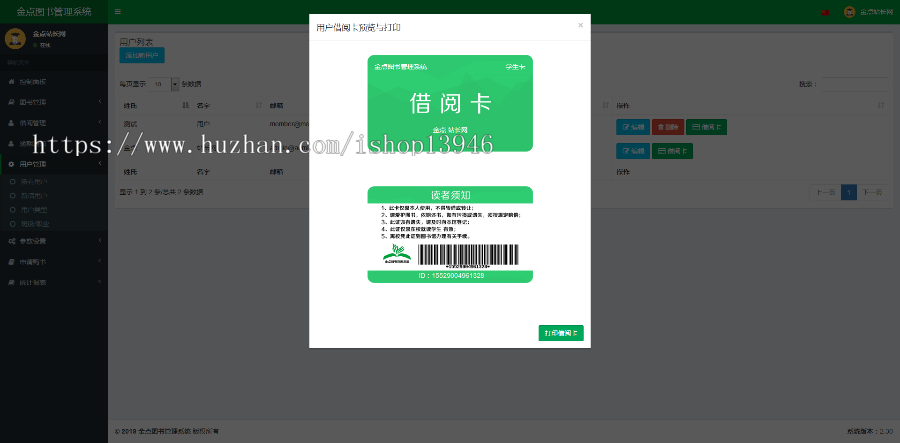Click the gear icon beside 用户管理
900x443 pixels.
pyautogui.click(x=11, y=164)
